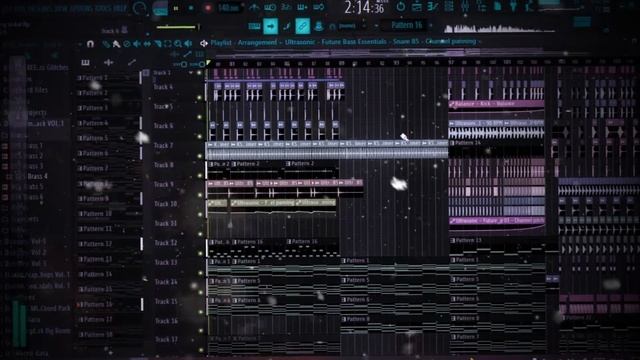The image size is (640, 360).
Task: Click the stamp icon beside the link button
Action: (x=319, y=26)
